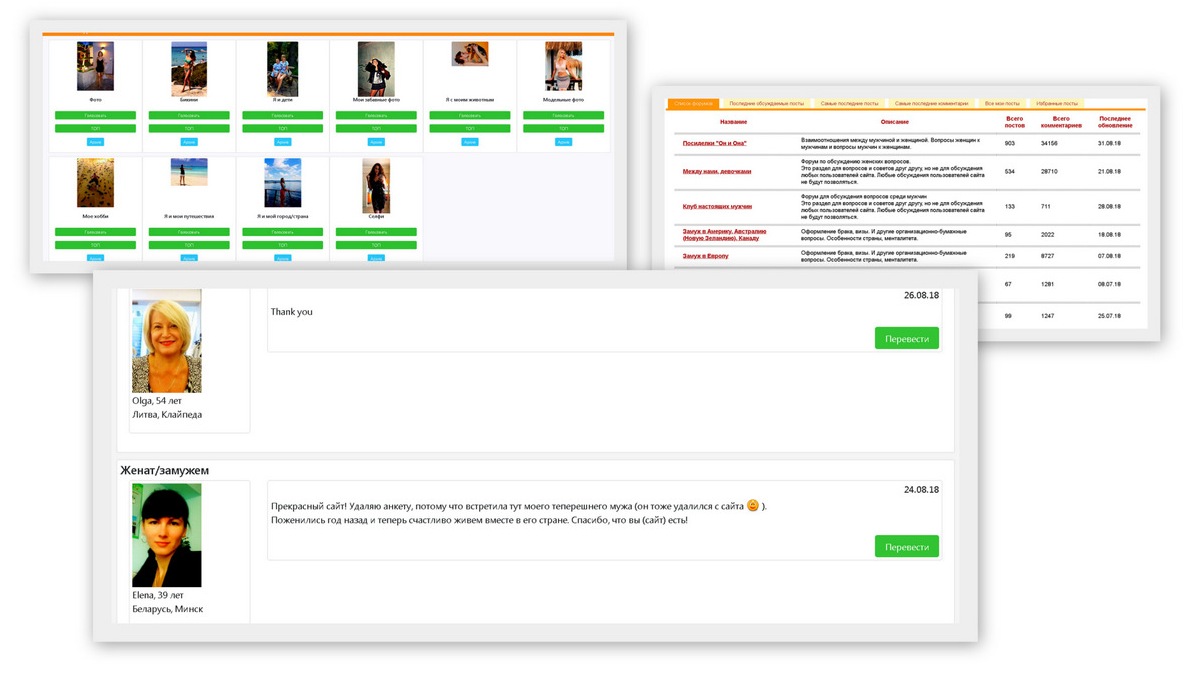Click the "Селфи" category photo
The height and width of the screenshot is (673, 1192).
[376, 185]
